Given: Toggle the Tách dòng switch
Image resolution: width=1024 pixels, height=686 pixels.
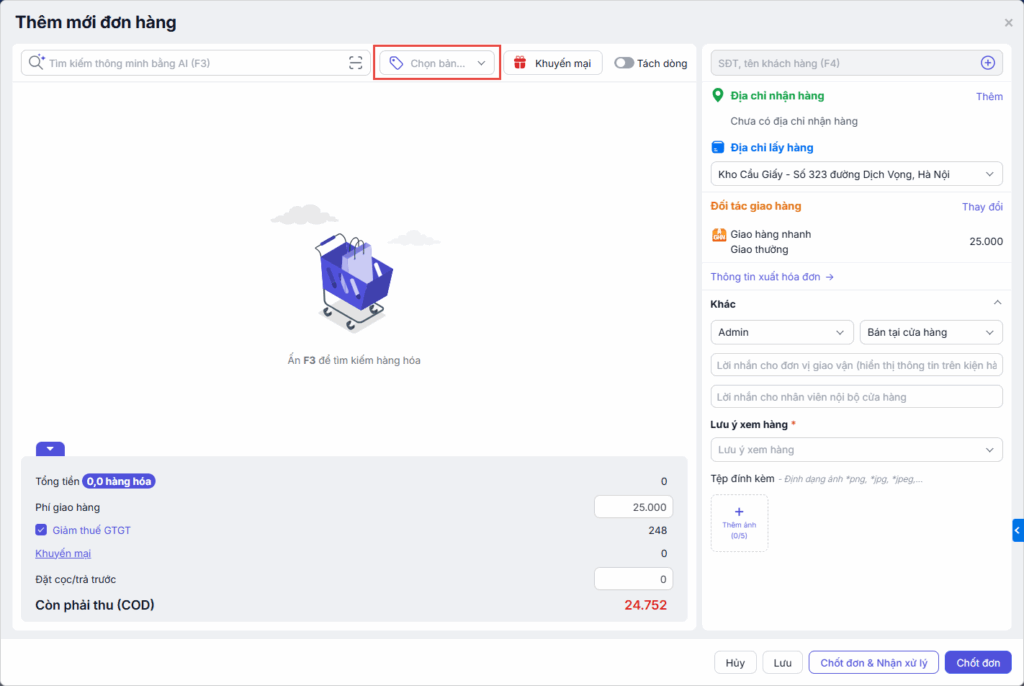Looking at the screenshot, I should (624, 63).
